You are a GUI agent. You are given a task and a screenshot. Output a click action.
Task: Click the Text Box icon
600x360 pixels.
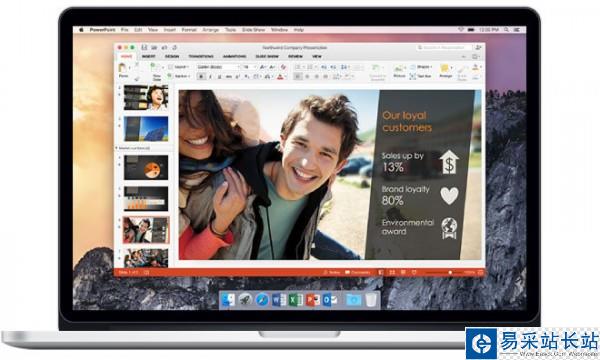pyautogui.click(x=412, y=76)
